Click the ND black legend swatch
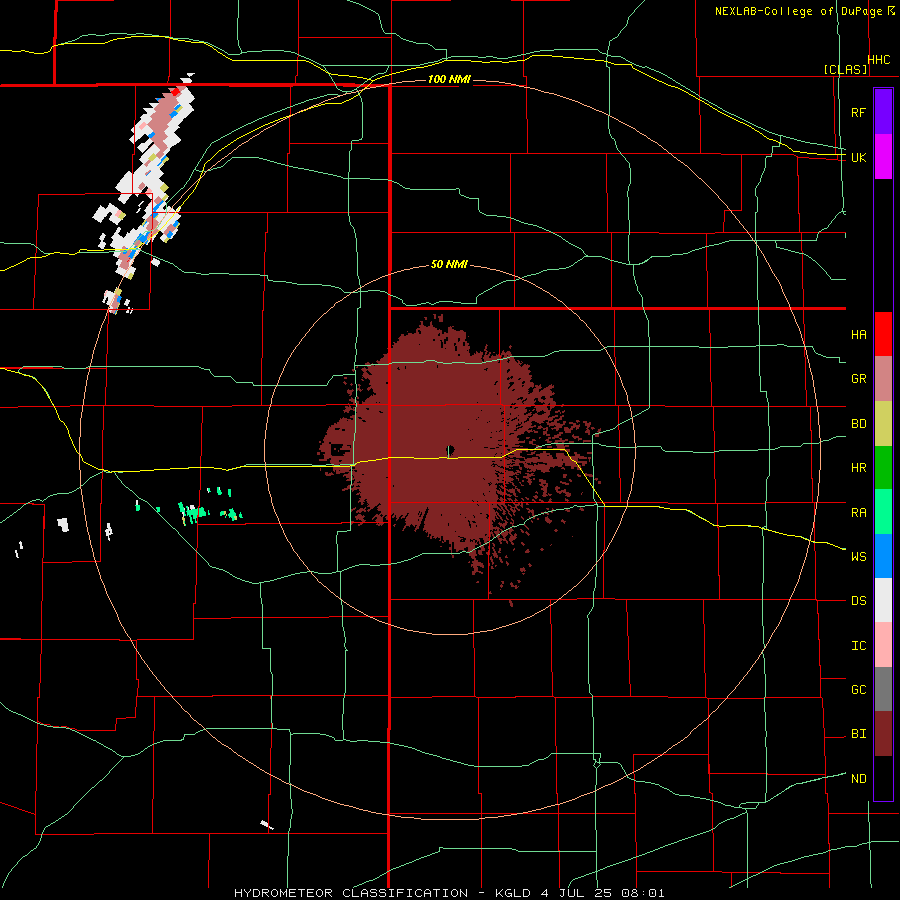The height and width of the screenshot is (900, 900). click(883, 778)
